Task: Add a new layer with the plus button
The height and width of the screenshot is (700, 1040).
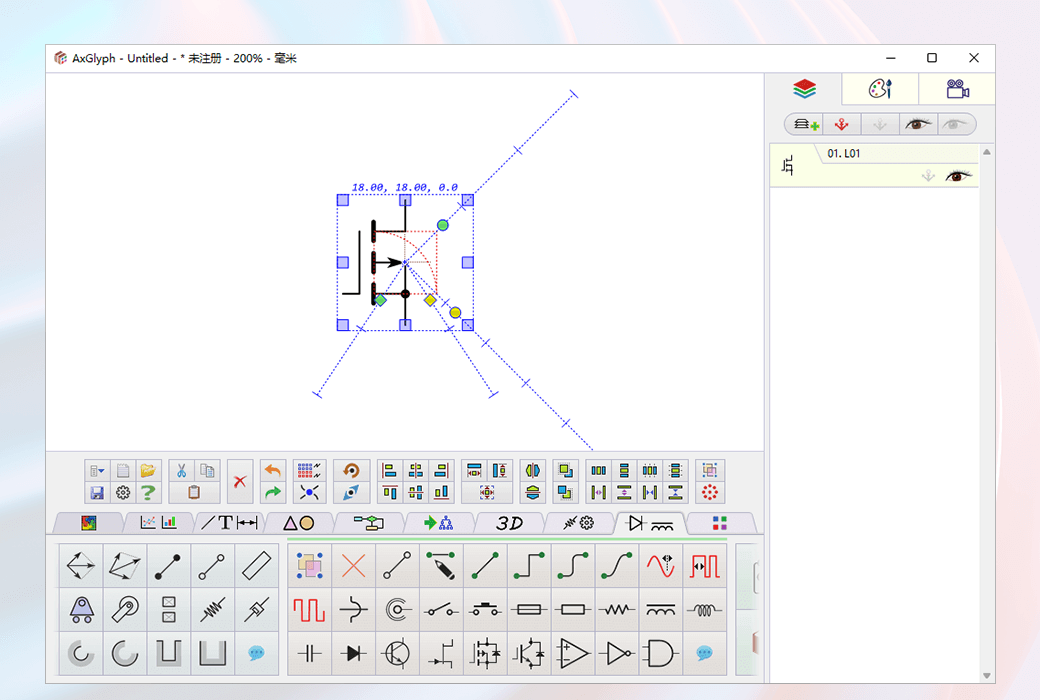Action: pos(806,123)
